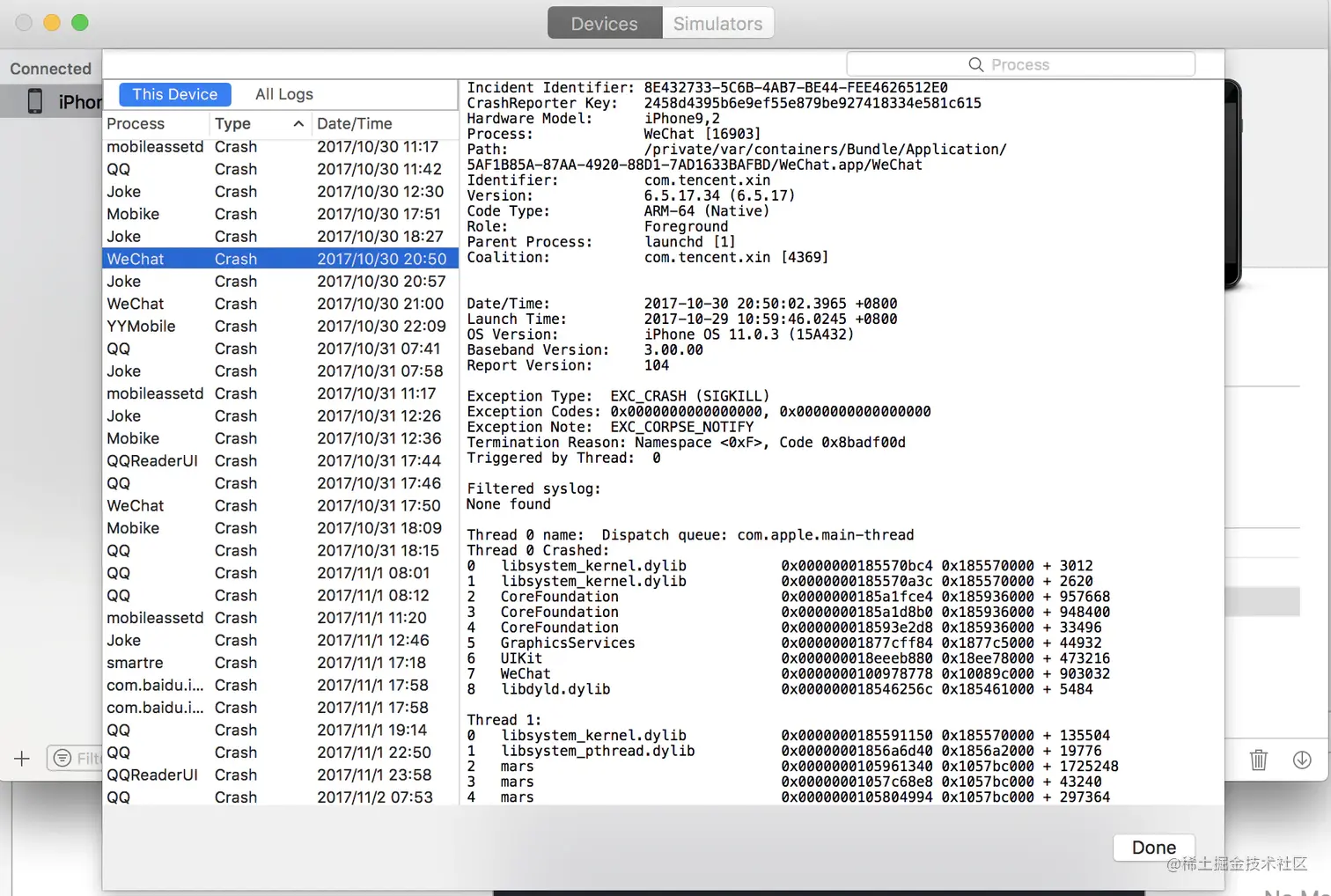The image size is (1331, 896).
Task: Dismiss the log viewer with Done
Action: (1153, 847)
